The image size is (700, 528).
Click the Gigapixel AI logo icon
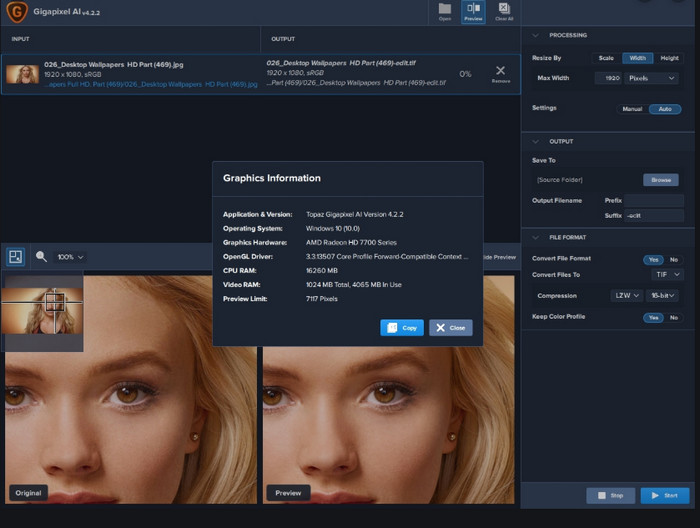point(17,14)
